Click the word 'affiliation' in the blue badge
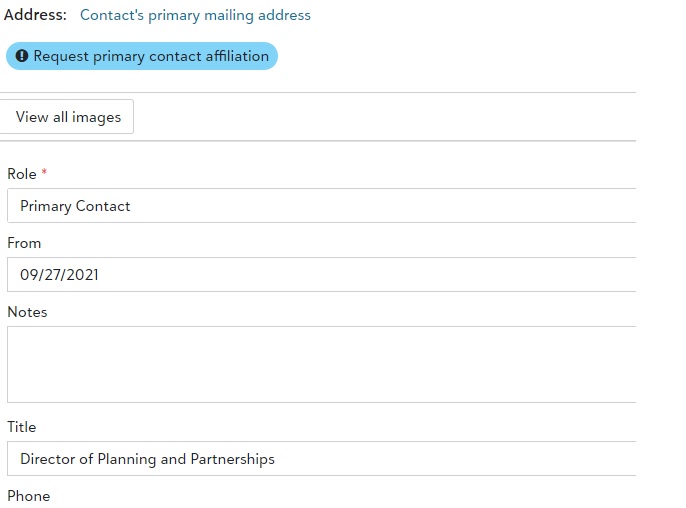Viewport: 686px width, 508px height. point(233,57)
